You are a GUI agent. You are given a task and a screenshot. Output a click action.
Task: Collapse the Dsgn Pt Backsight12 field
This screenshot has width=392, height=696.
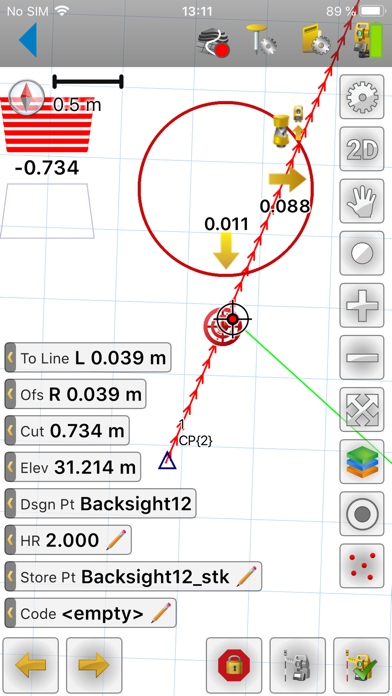click(10, 504)
